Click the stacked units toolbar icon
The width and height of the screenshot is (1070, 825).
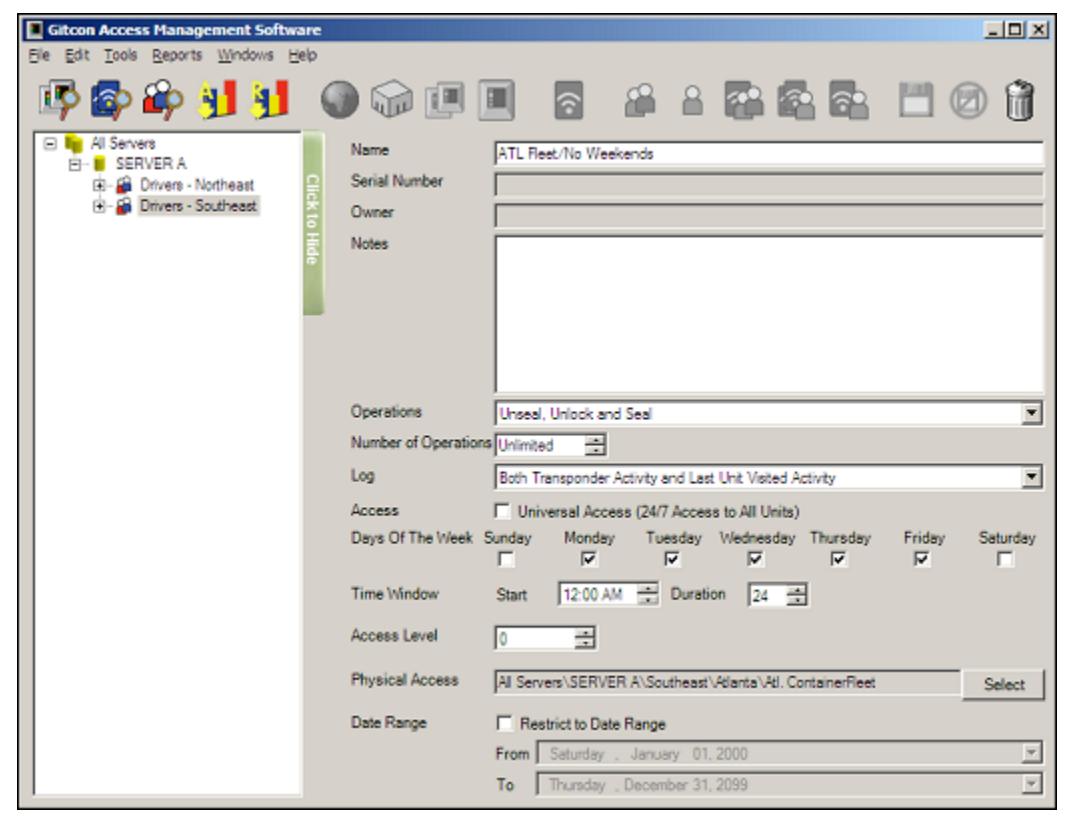tap(445, 100)
